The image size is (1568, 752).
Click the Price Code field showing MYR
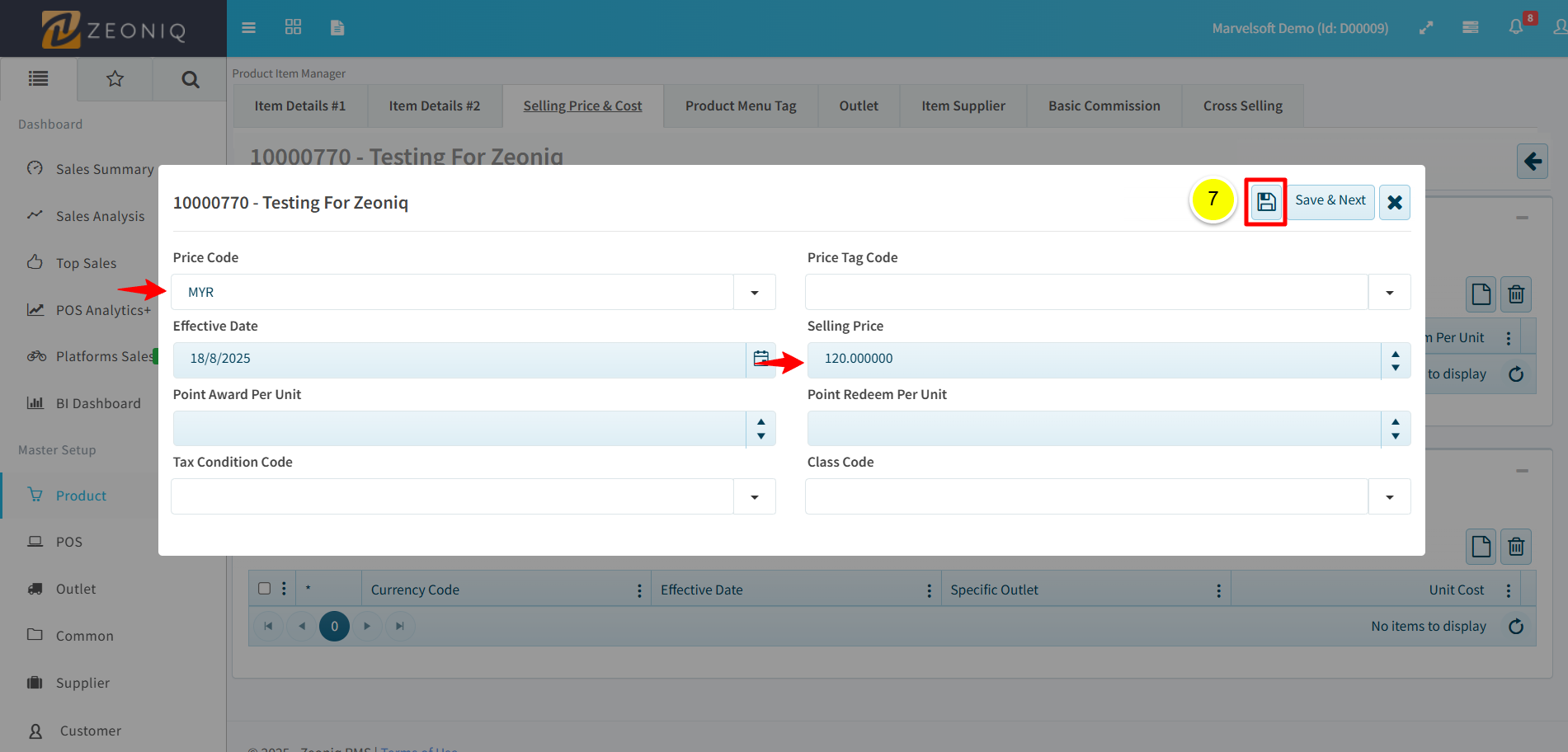point(453,293)
